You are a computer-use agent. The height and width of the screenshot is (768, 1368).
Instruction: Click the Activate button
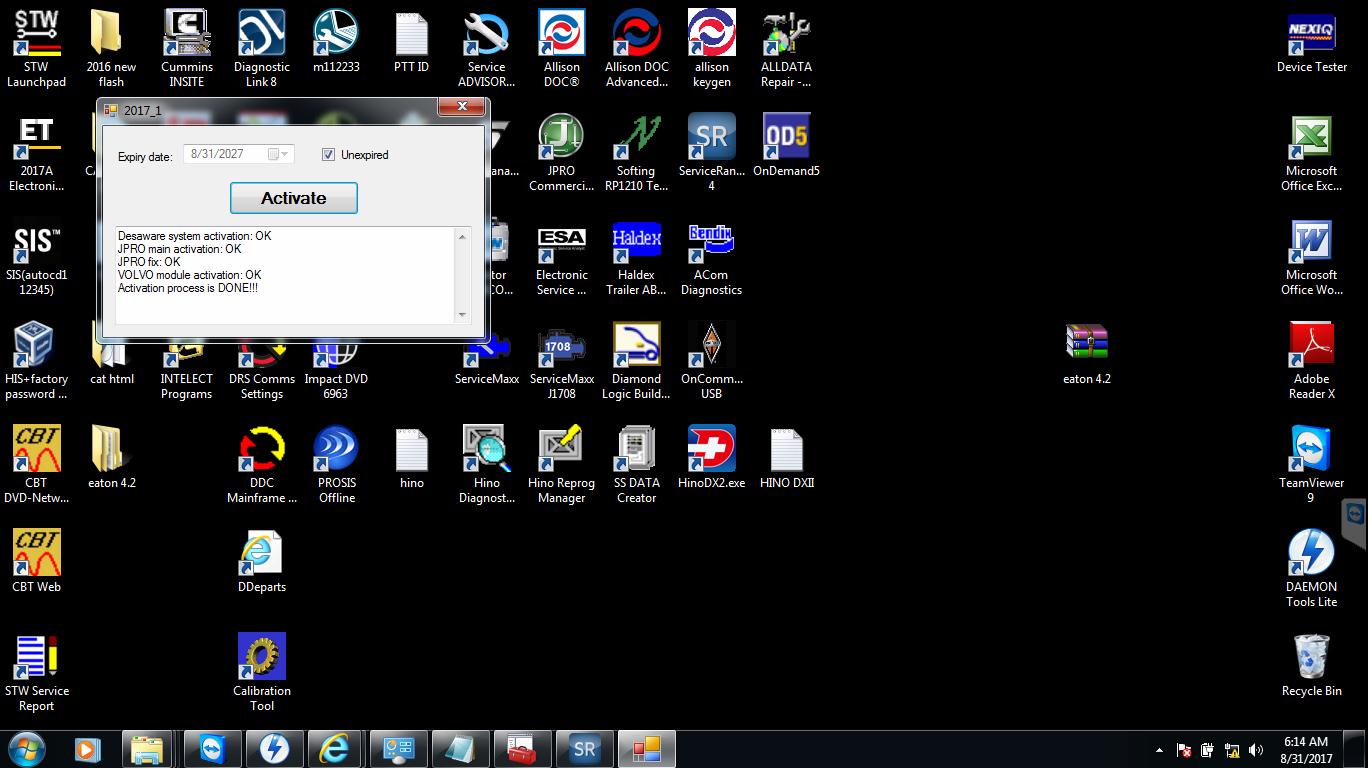pos(293,198)
